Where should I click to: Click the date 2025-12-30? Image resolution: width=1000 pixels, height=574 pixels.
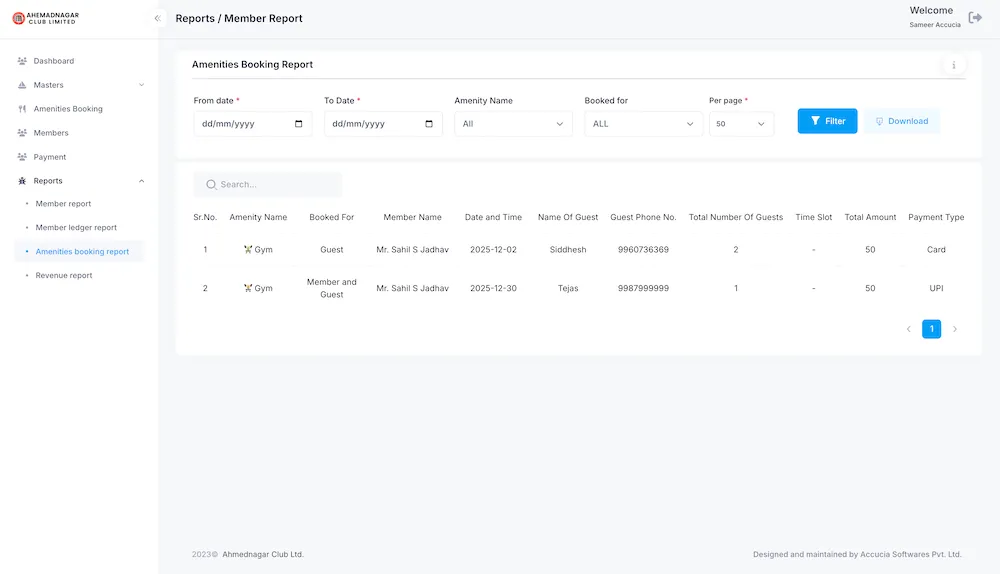(493, 288)
